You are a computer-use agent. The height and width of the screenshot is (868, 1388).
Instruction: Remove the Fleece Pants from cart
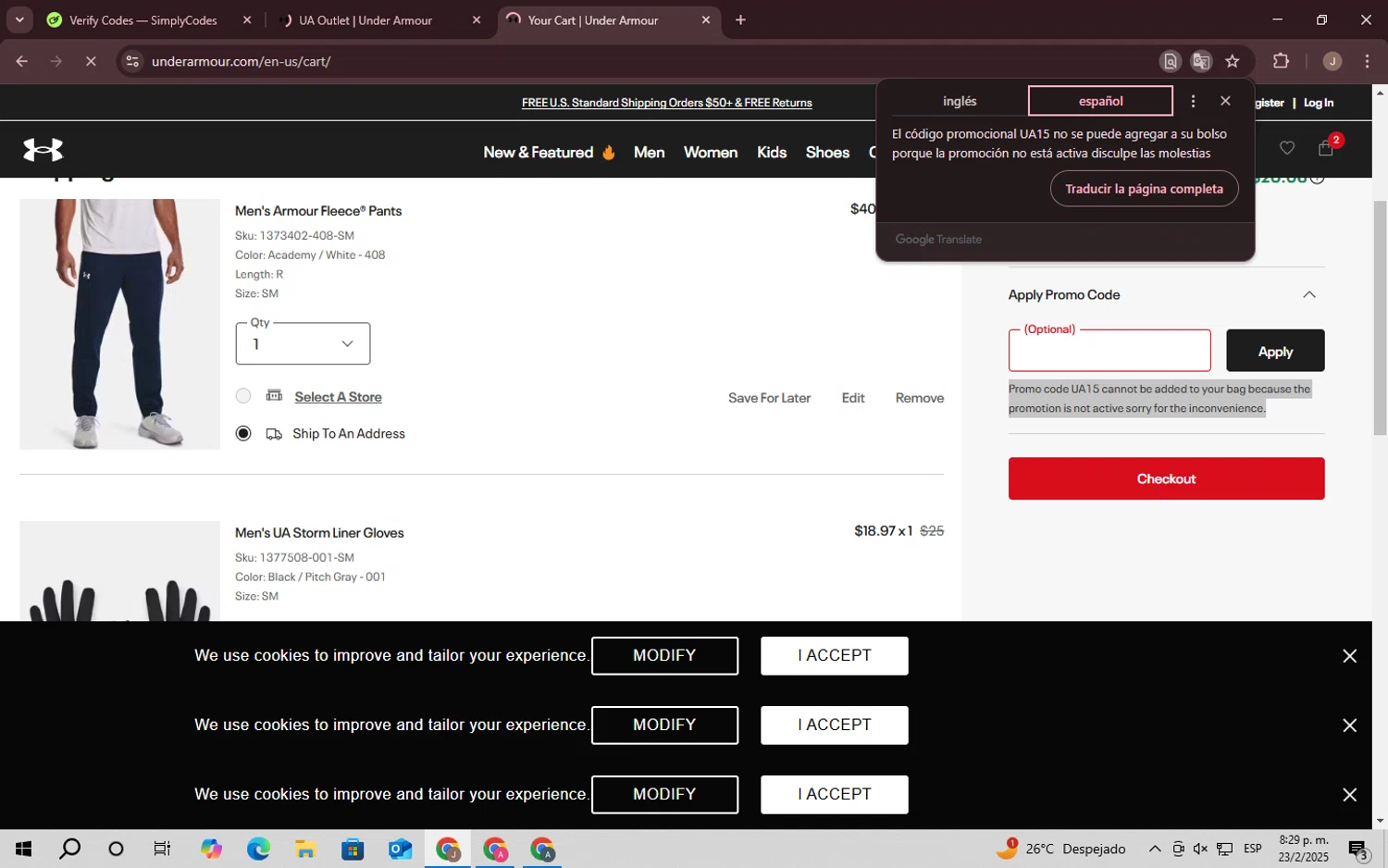pyautogui.click(x=920, y=398)
